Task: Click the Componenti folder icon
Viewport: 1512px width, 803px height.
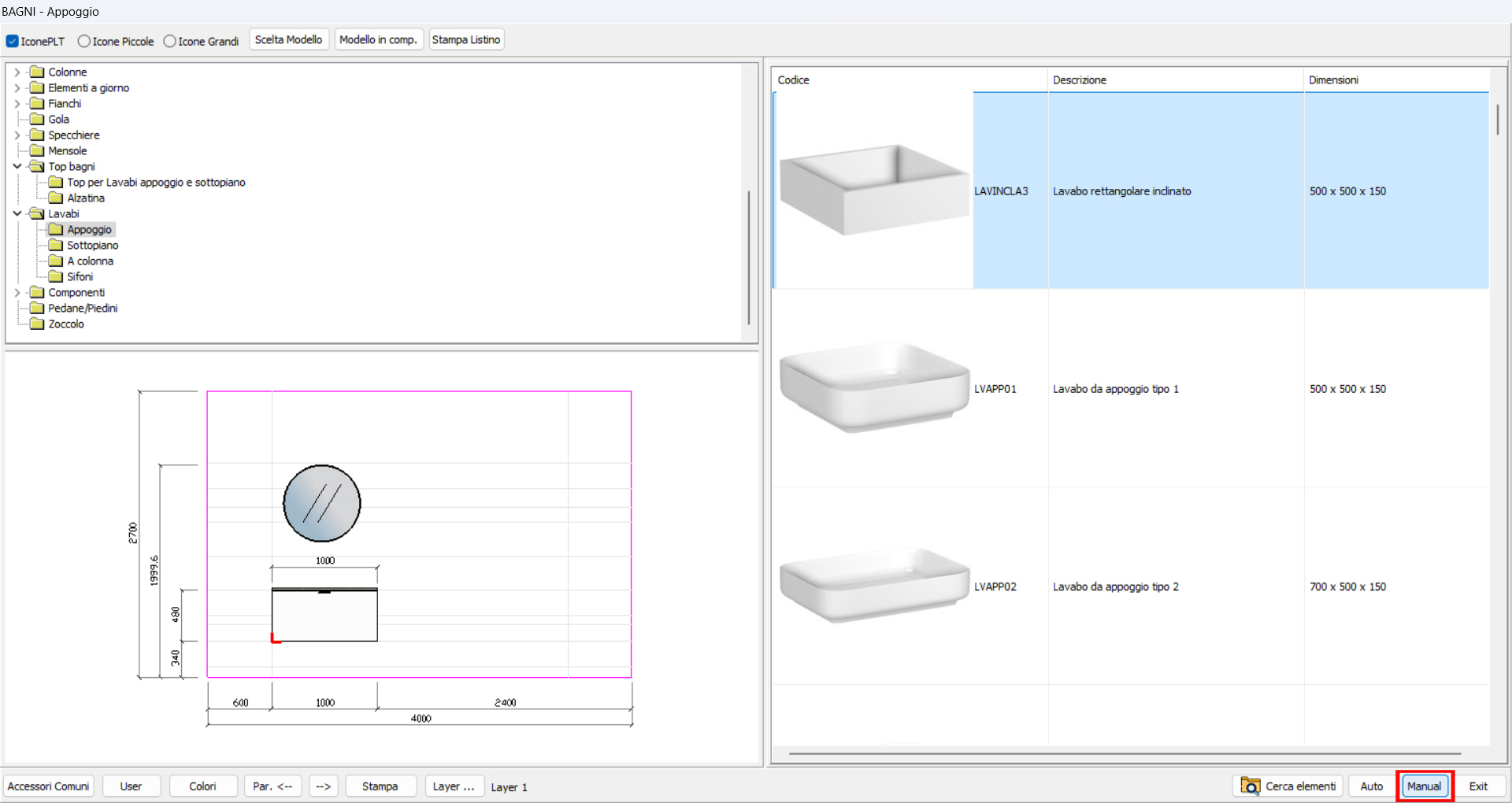Action: 37,292
